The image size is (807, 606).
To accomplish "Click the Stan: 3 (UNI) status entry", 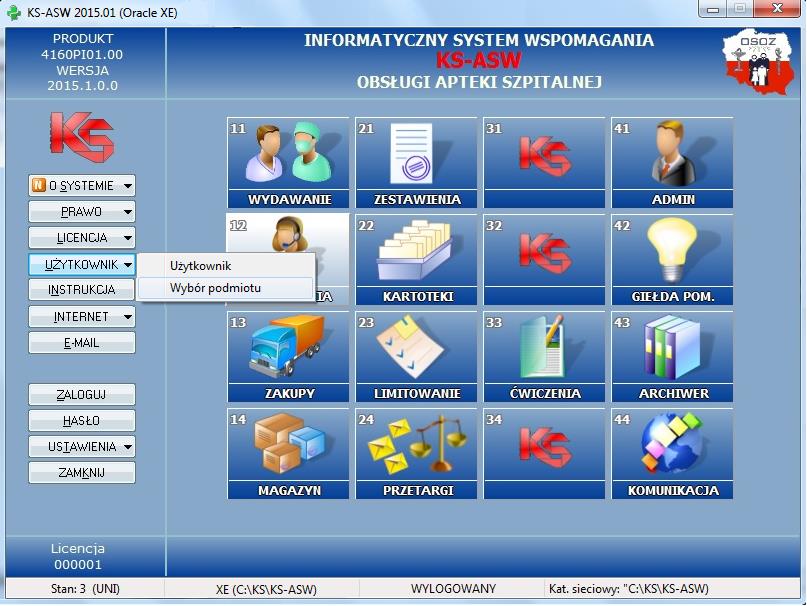I will pos(85,588).
